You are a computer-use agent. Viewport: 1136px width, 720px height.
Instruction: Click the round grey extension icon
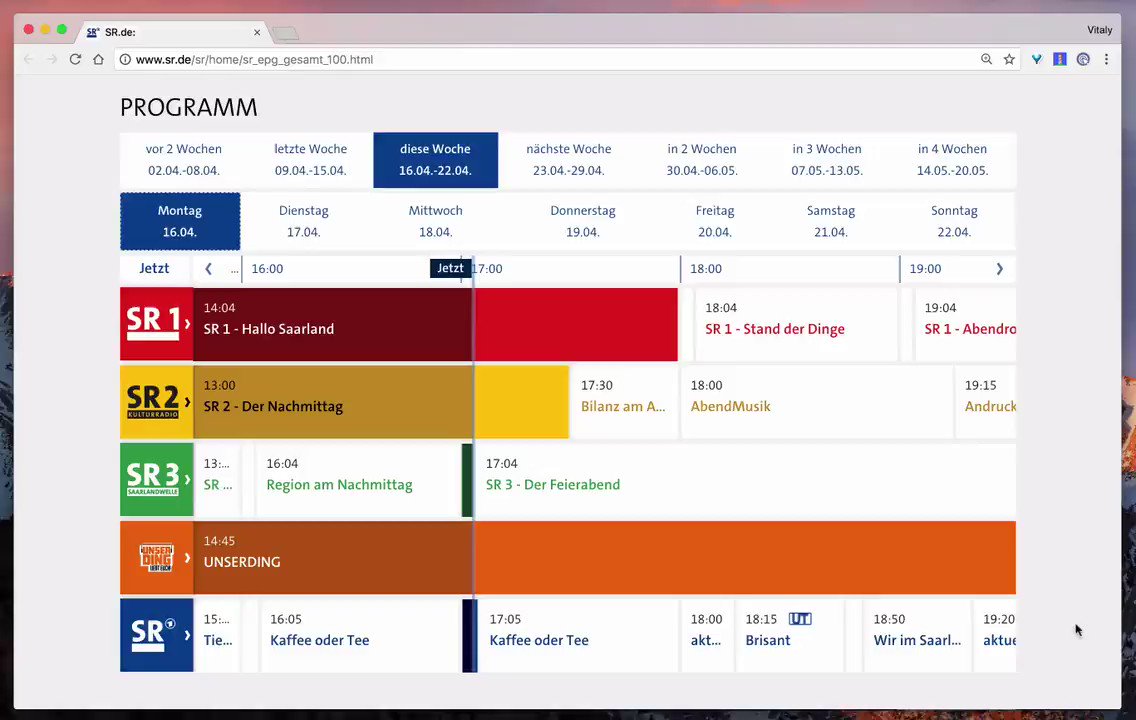(x=1083, y=59)
